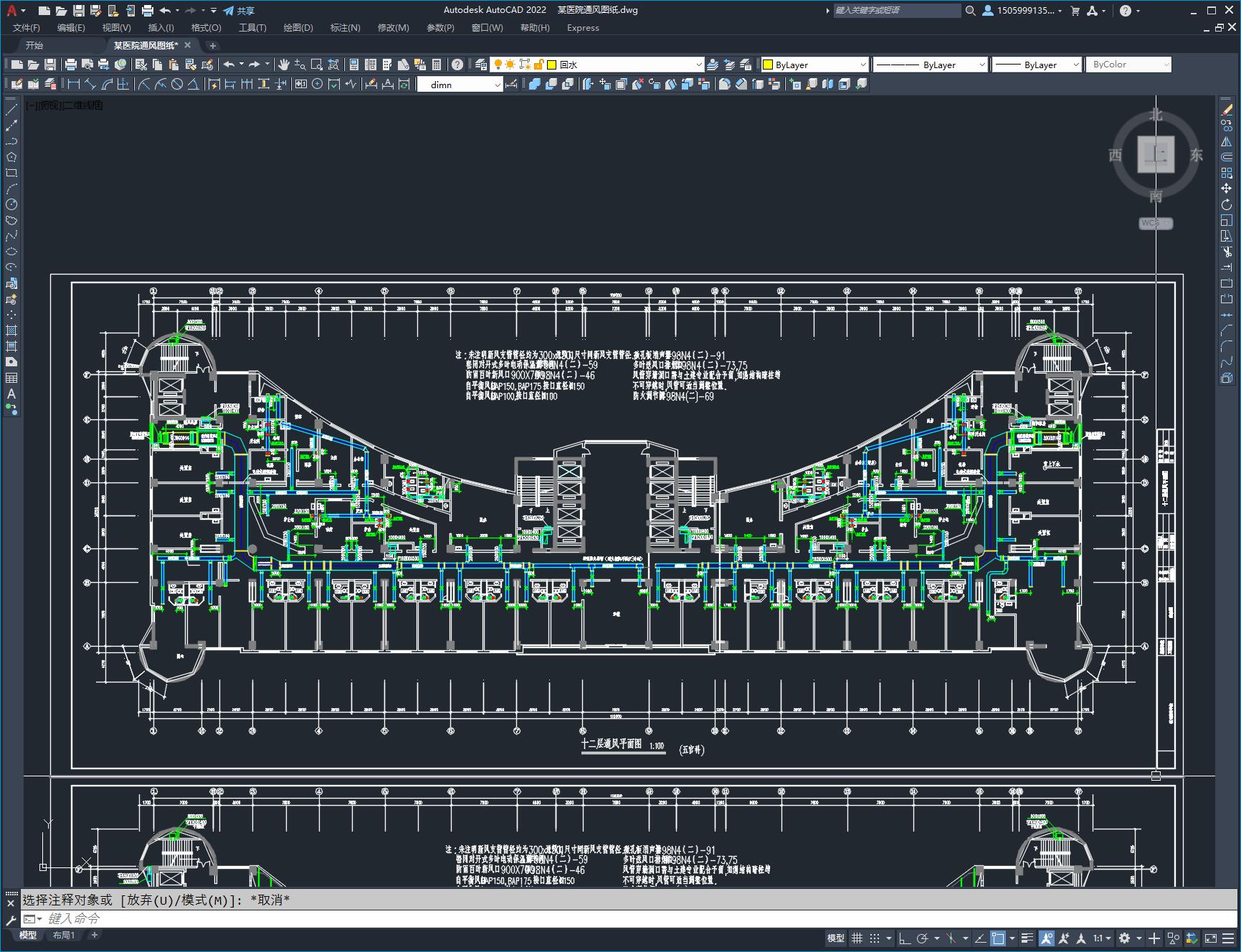Open the AutoCAD application menu logo
Viewport: 1241px width, 952px height.
pyautogui.click(x=11, y=10)
